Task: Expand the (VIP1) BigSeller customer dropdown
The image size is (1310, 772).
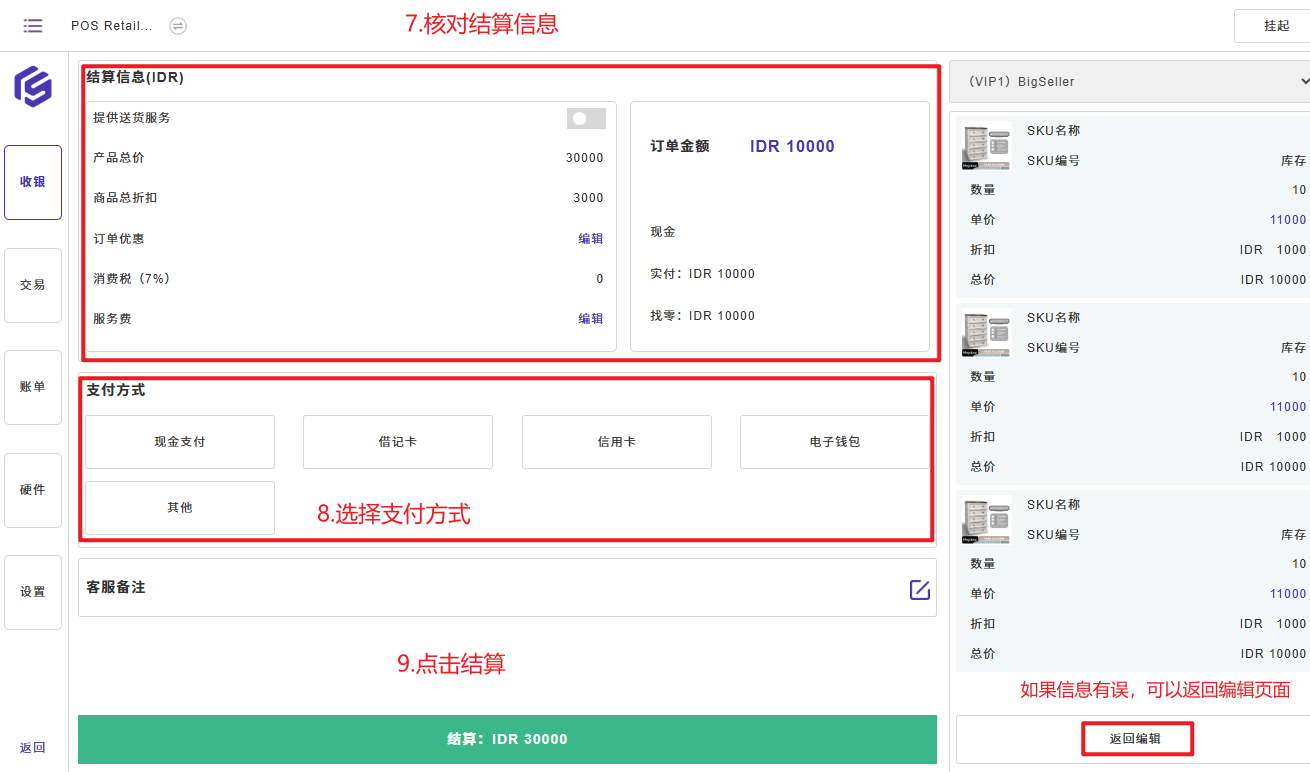Action: [x=1128, y=81]
